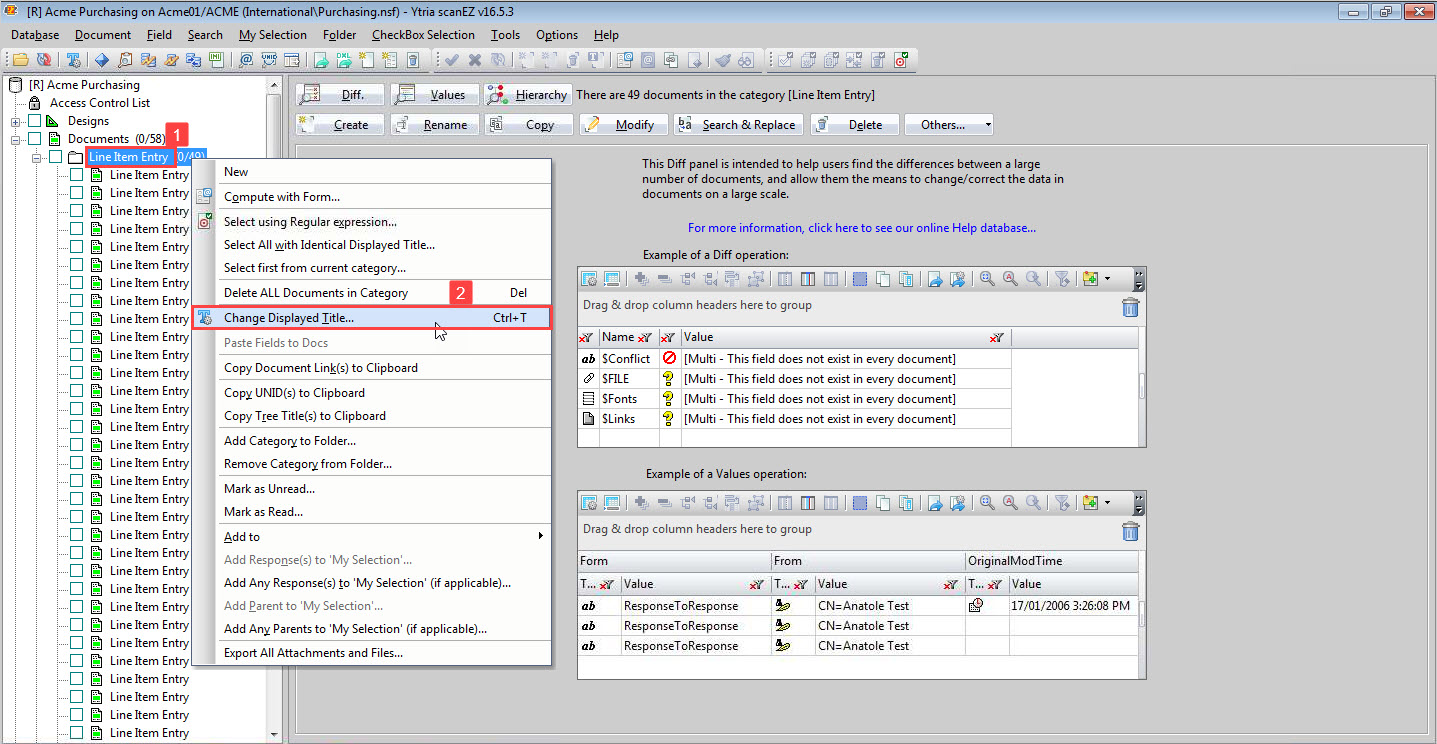
Task: Click the first magnifier icon in Values example toolbar
Action: click(987, 502)
